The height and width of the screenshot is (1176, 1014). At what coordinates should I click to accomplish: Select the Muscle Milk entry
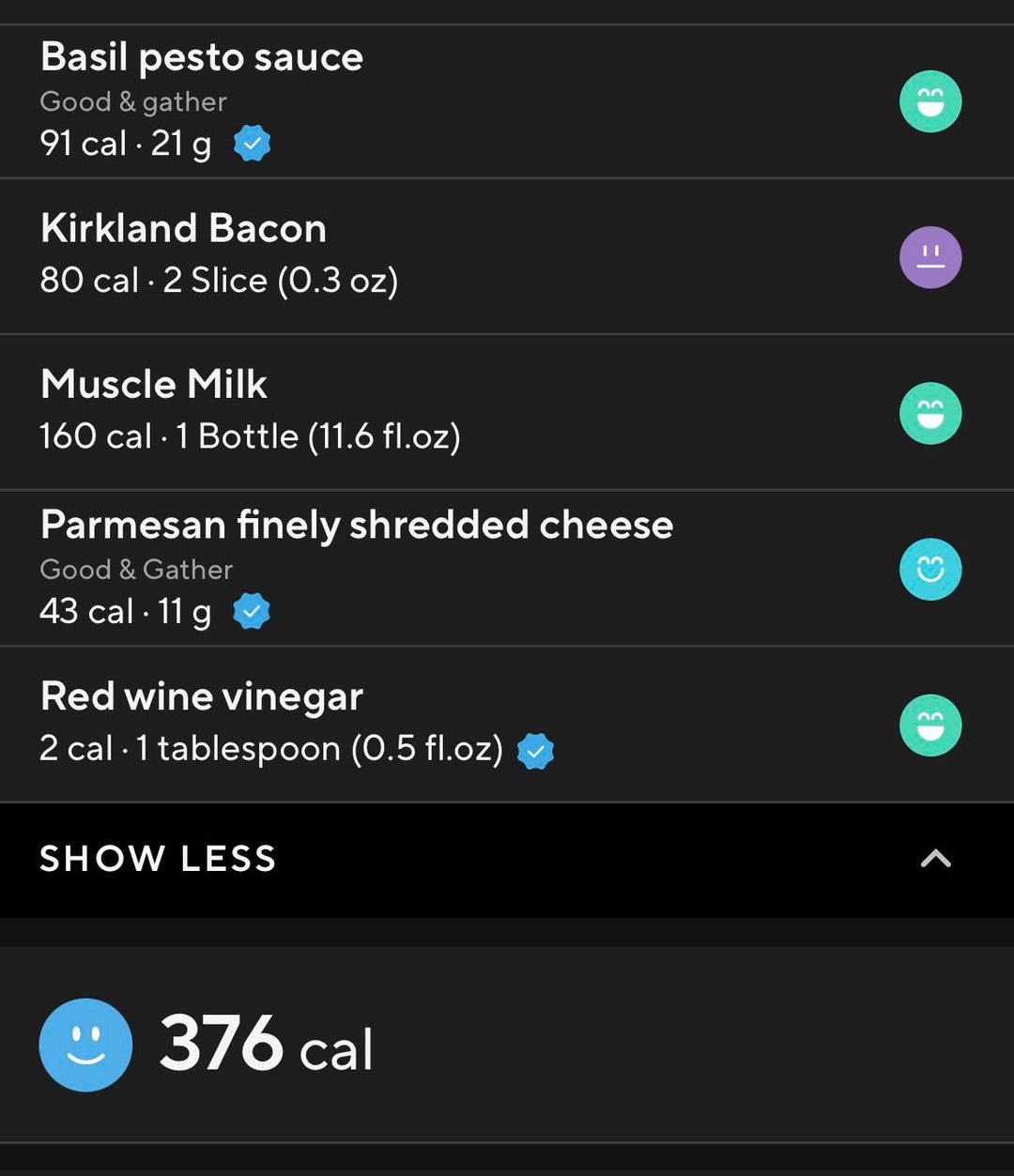pyautogui.click(x=507, y=412)
